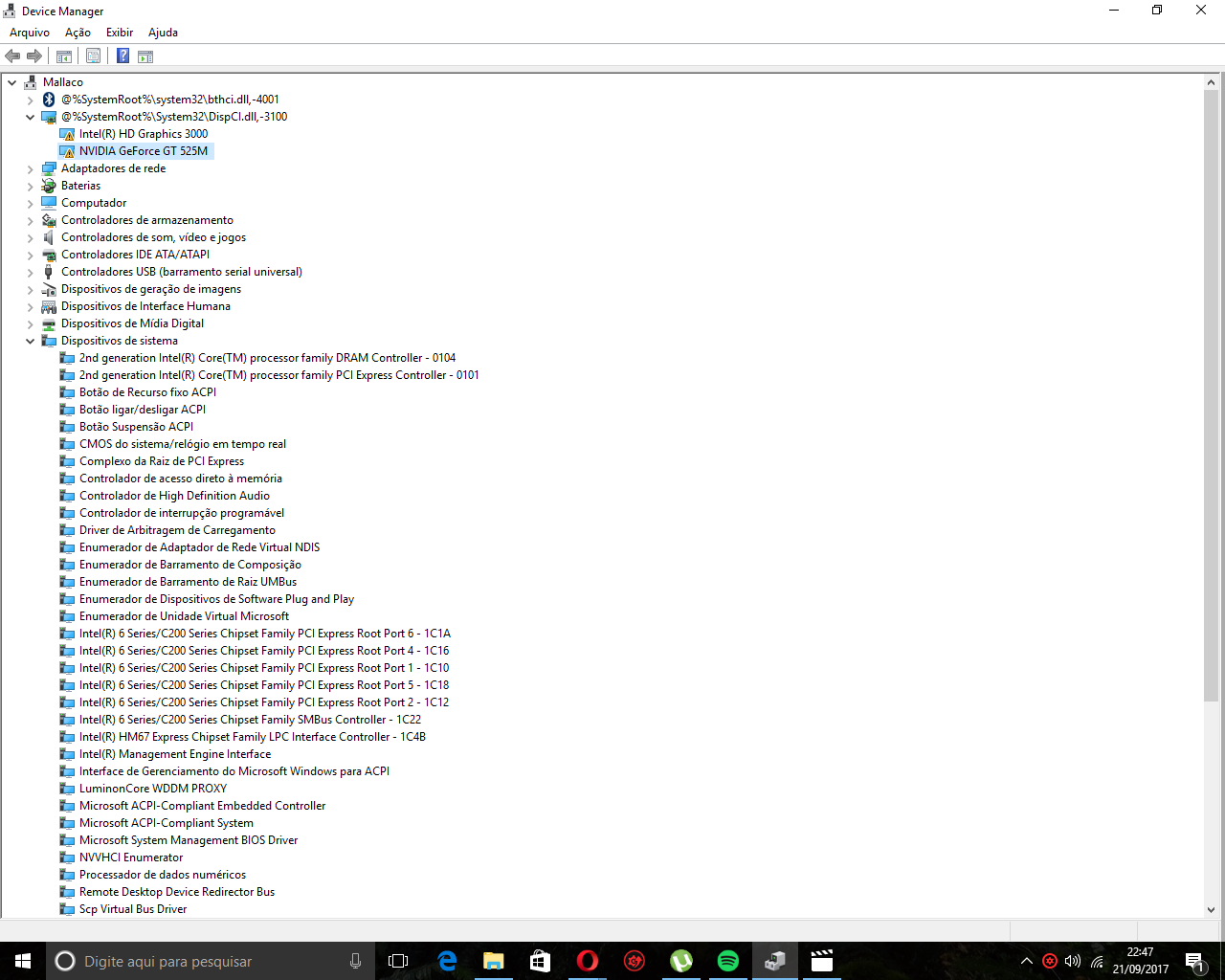The height and width of the screenshot is (980, 1225).
Task: Select the Computador monitor icon
Action: point(49,203)
